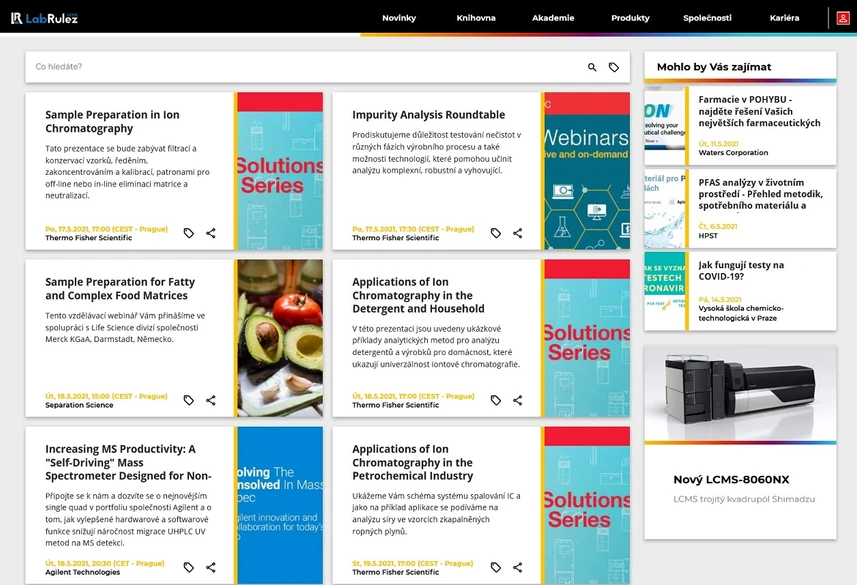857x585 pixels.
Task: Click tag icon on Petrochemical Industry card
Action: (x=496, y=567)
